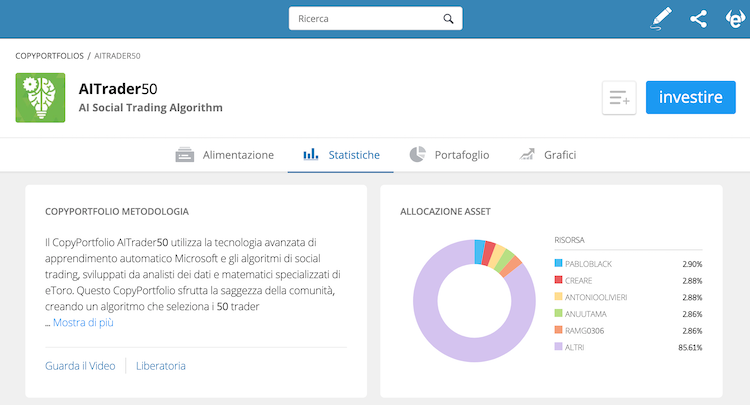Click the Grafici trend arrow icon
The height and width of the screenshot is (405, 750).
pyautogui.click(x=527, y=154)
